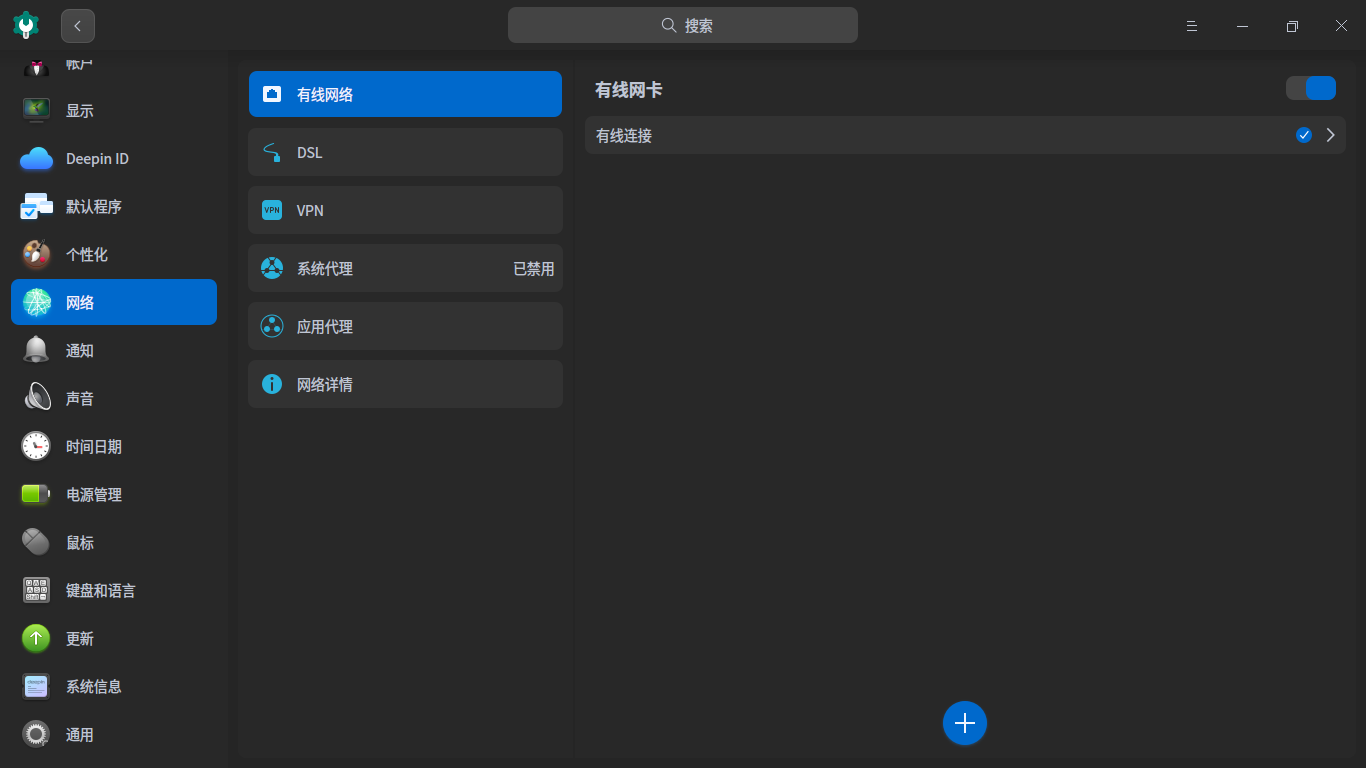Click the VPN badge icon
The image size is (1366, 768).
(x=272, y=210)
